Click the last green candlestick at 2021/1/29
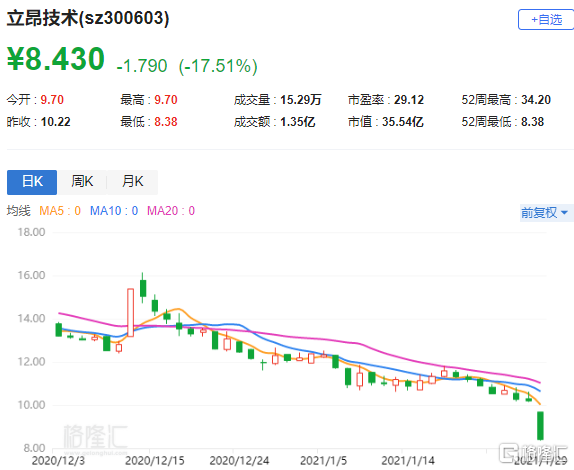 (x=540, y=425)
